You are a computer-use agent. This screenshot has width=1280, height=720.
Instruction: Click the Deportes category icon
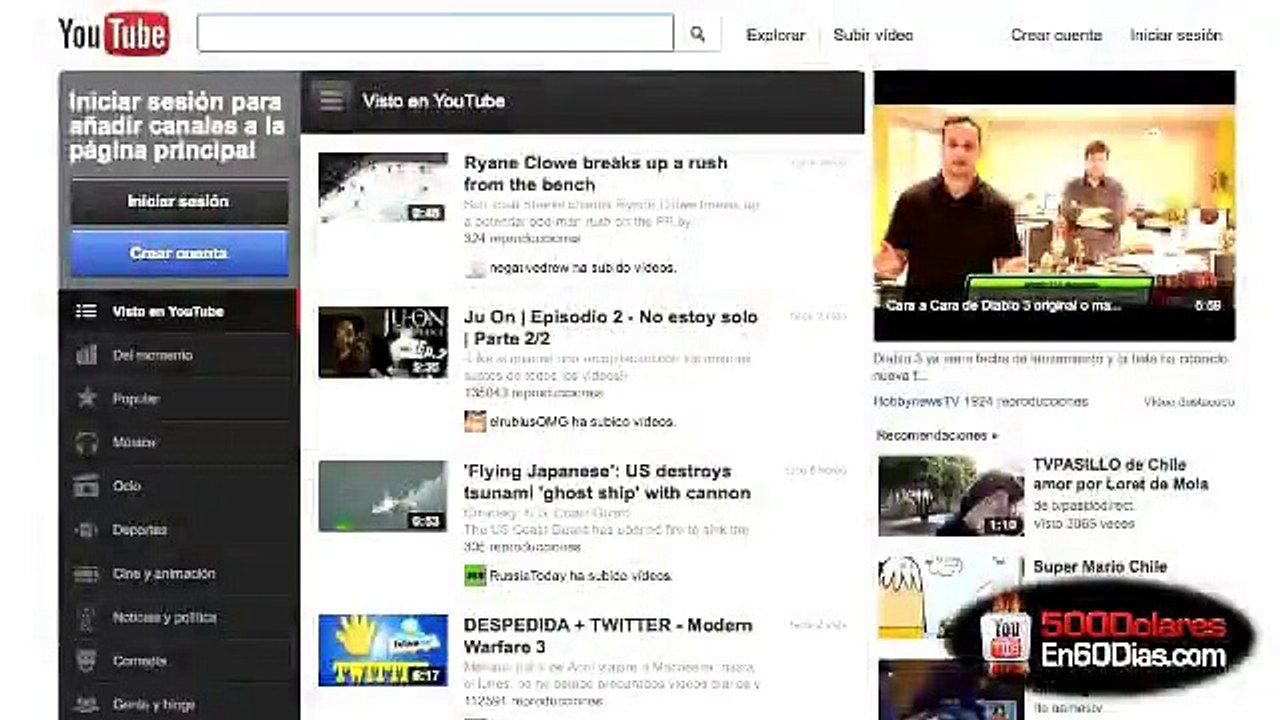tap(87, 530)
